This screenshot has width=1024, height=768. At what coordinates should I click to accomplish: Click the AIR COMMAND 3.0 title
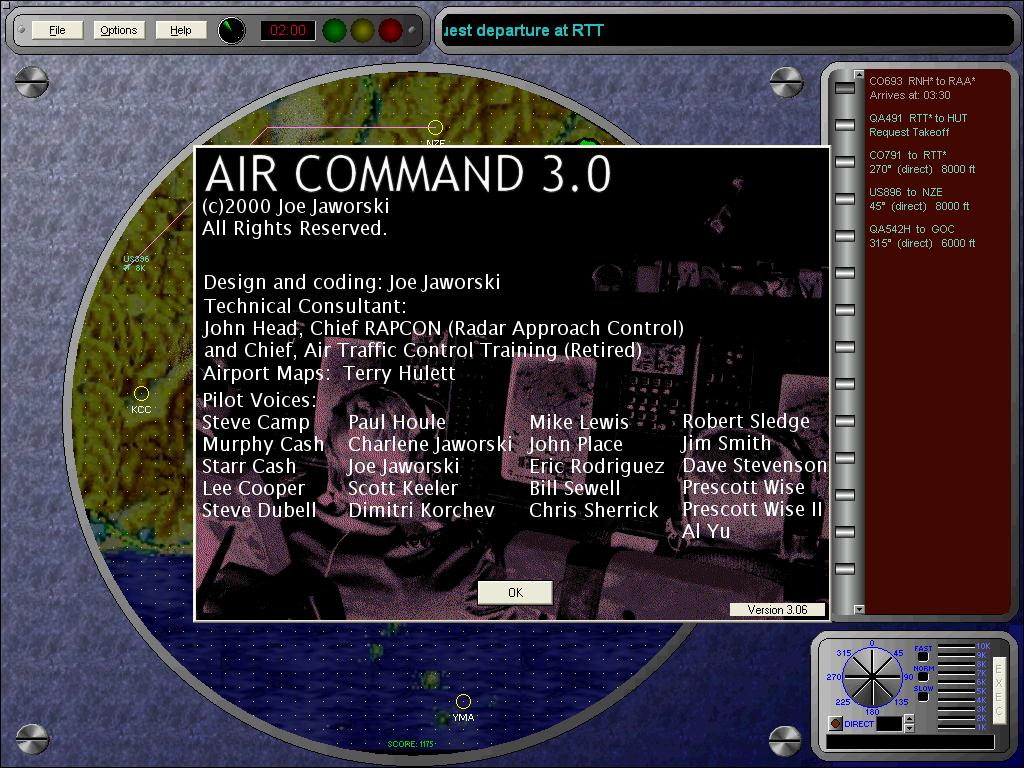408,174
